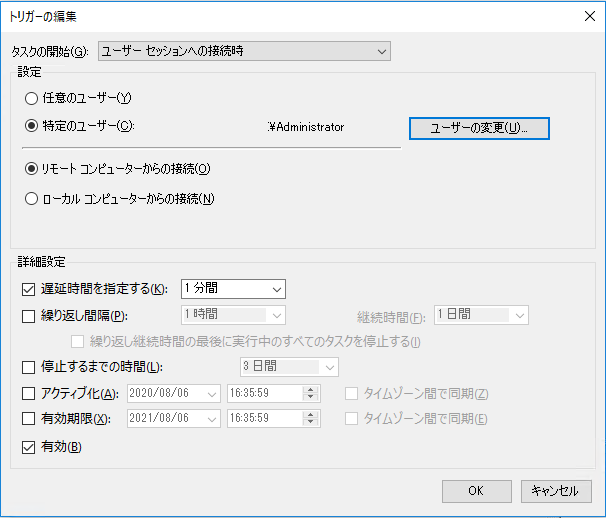Enable the 停止するまでの時間 checkbox
The image size is (606, 518).
(28, 367)
